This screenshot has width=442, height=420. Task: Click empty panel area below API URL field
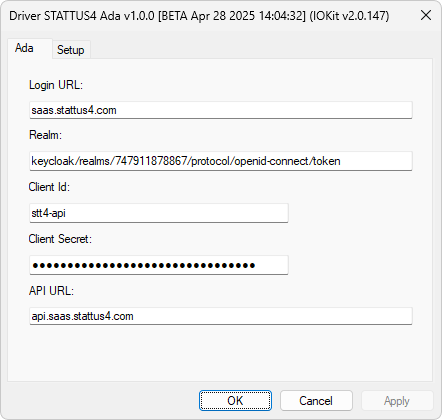click(x=220, y=353)
